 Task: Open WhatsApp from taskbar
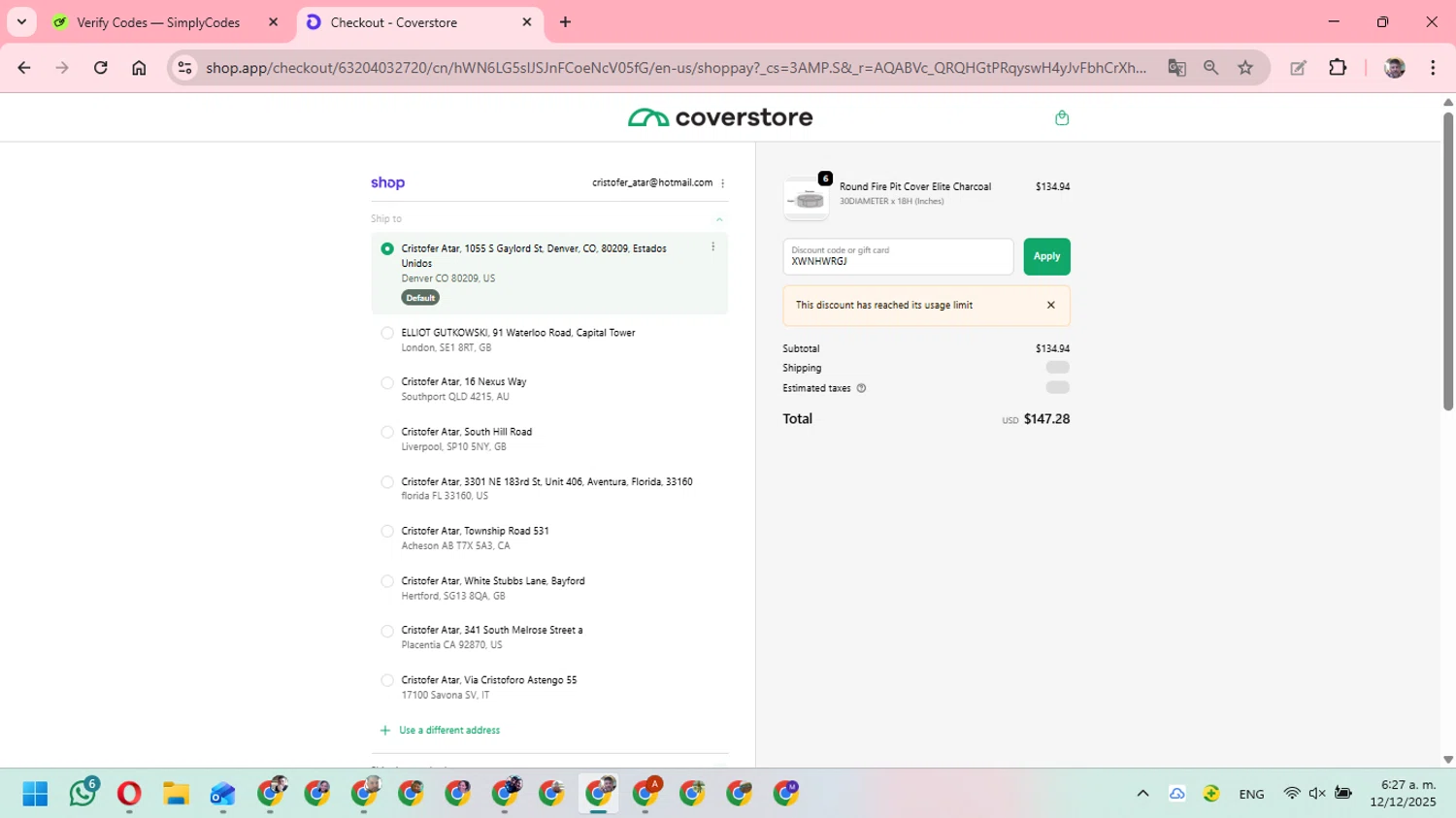point(83,794)
